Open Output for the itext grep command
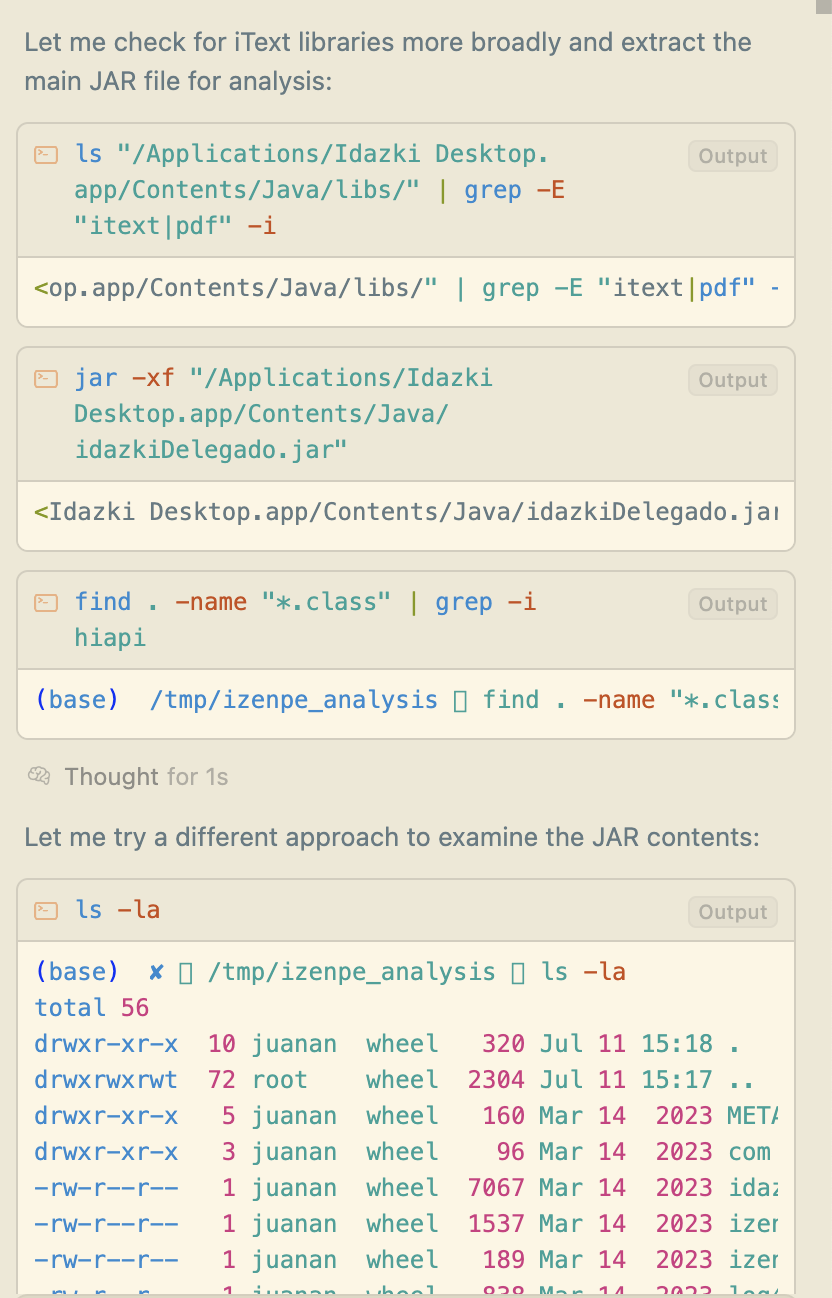 (731, 156)
